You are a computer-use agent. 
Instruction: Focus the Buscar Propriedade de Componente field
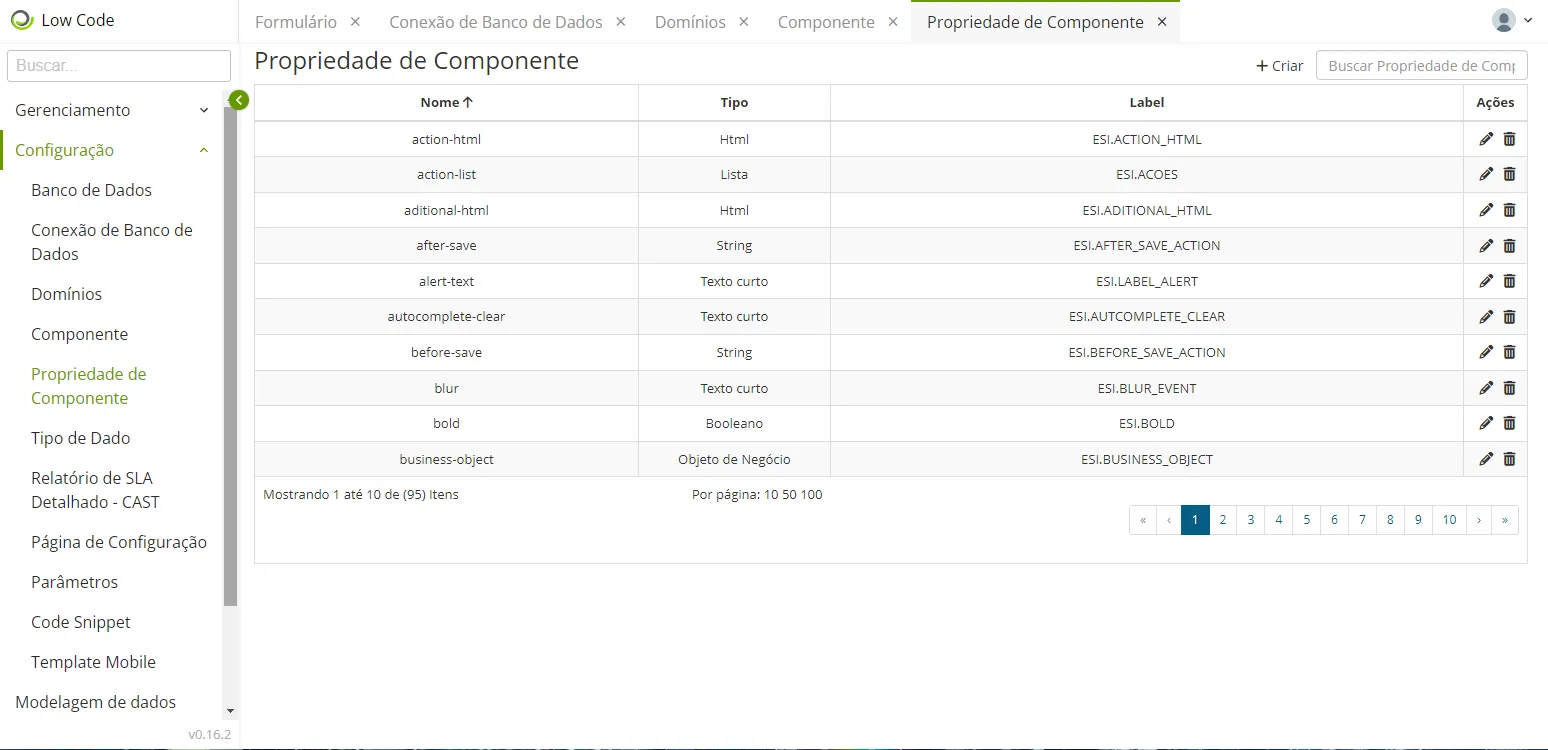(x=1421, y=65)
